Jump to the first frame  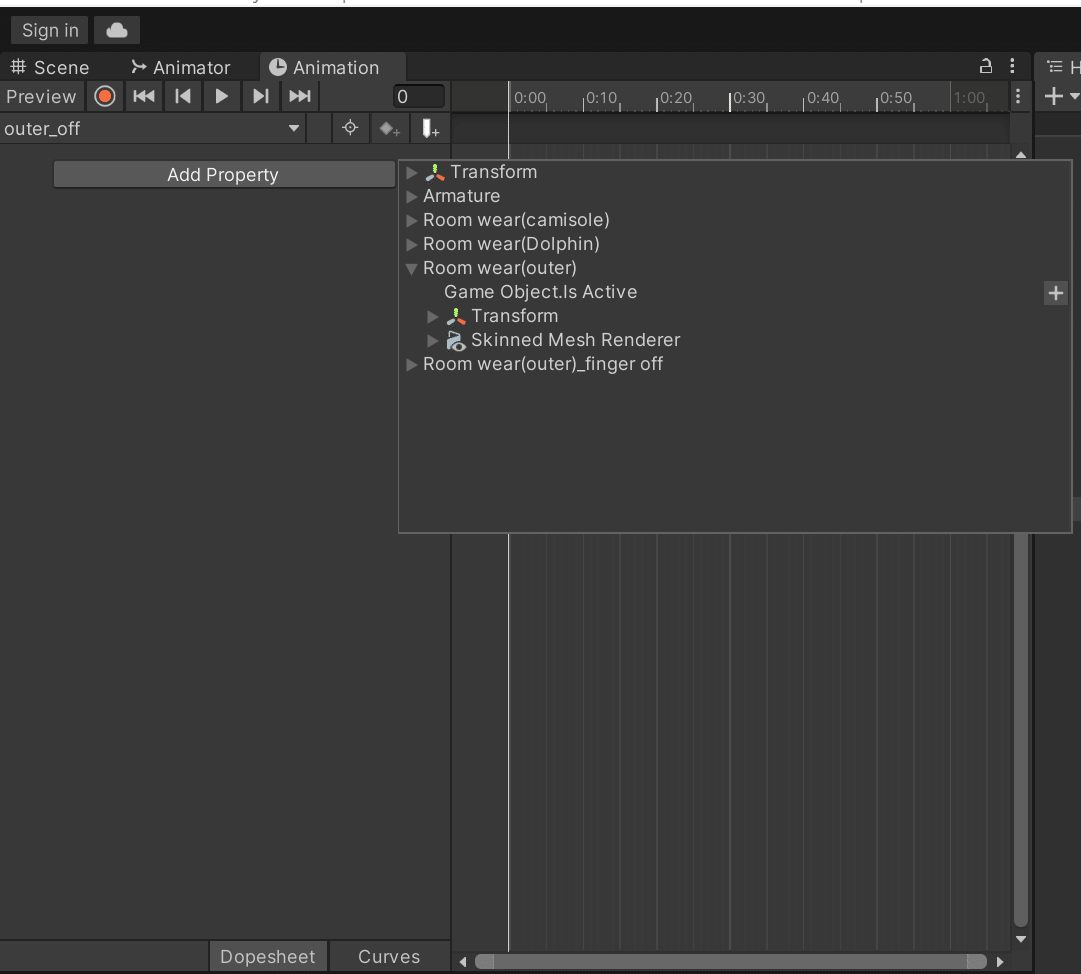tap(143, 96)
